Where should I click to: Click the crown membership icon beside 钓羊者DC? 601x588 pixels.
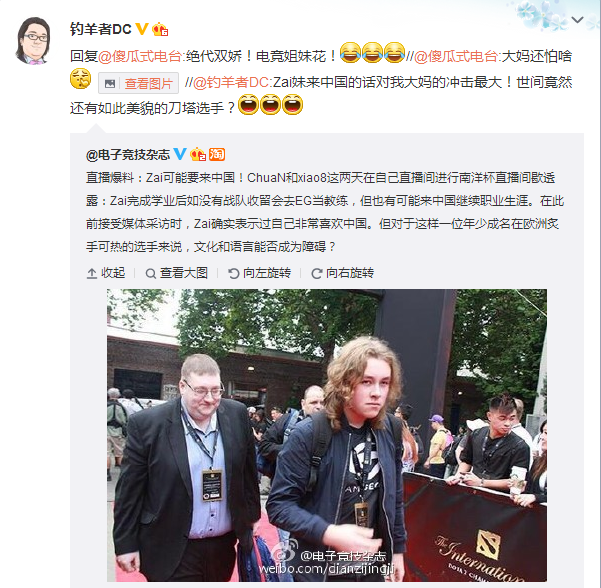160,29
